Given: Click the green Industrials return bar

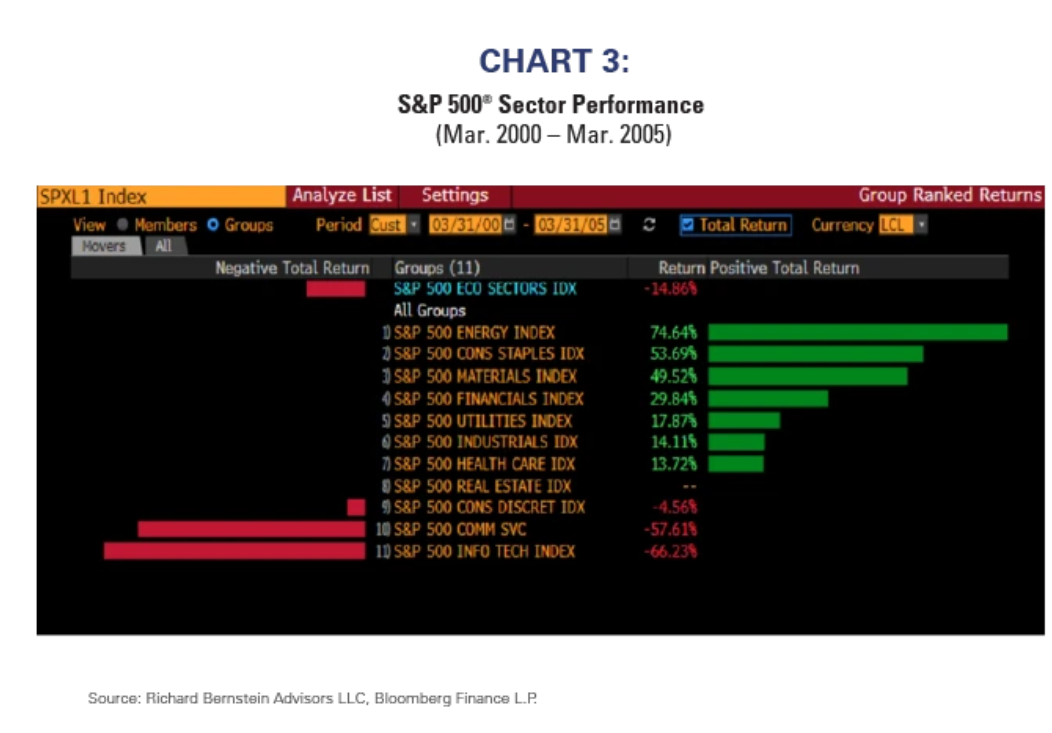Looking at the screenshot, I should pyautogui.click(x=737, y=442).
